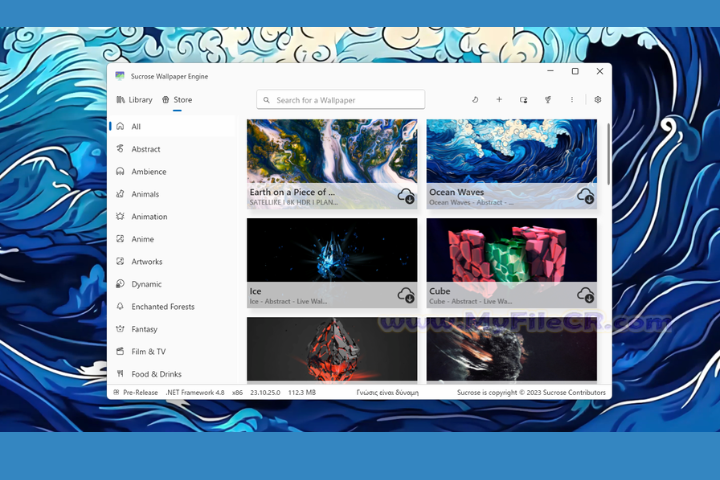
Task: Download the Cube wallpaper using cloud icon
Action: [585, 295]
